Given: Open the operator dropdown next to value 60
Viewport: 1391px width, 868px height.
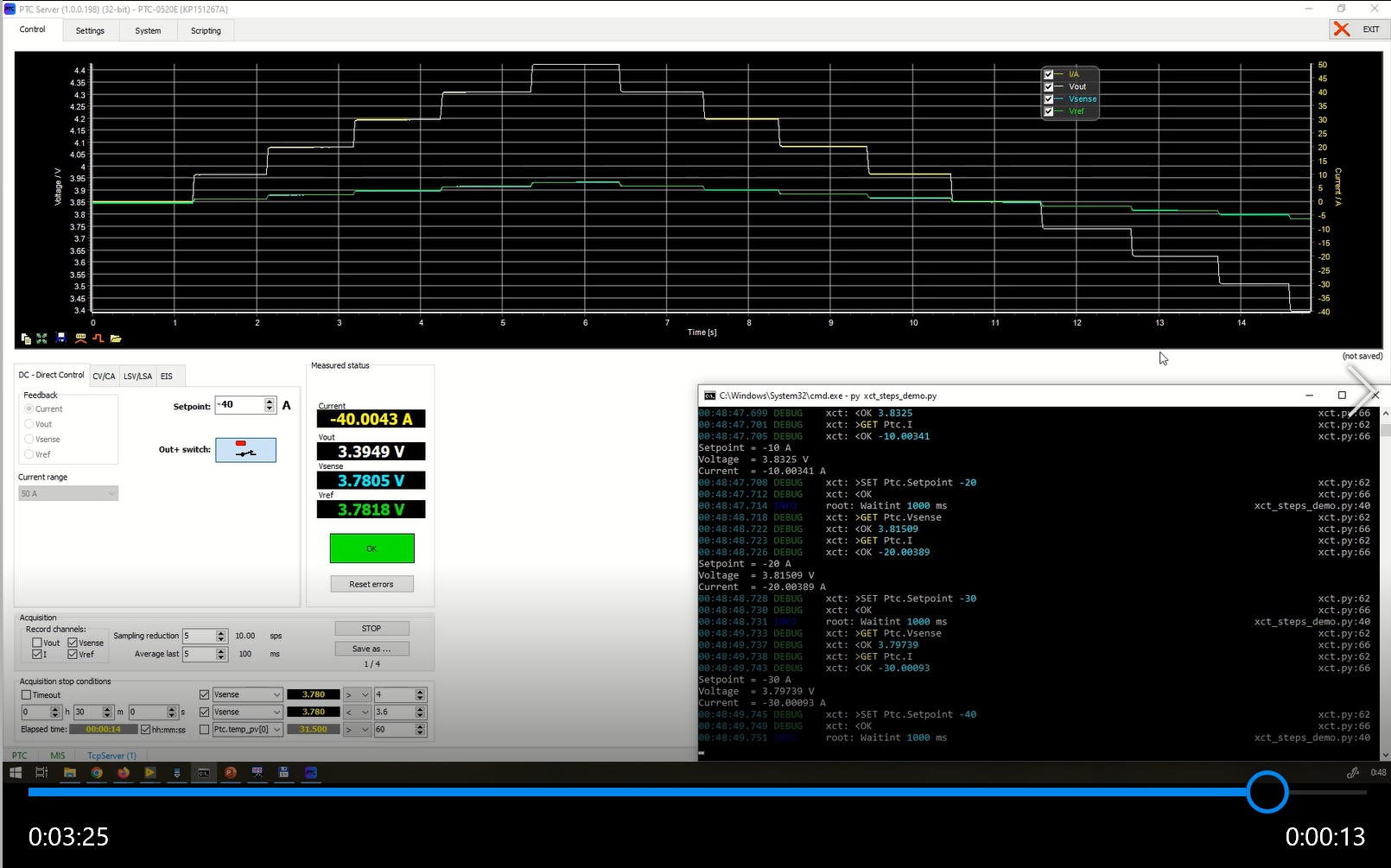Looking at the screenshot, I should (x=358, y=729).
